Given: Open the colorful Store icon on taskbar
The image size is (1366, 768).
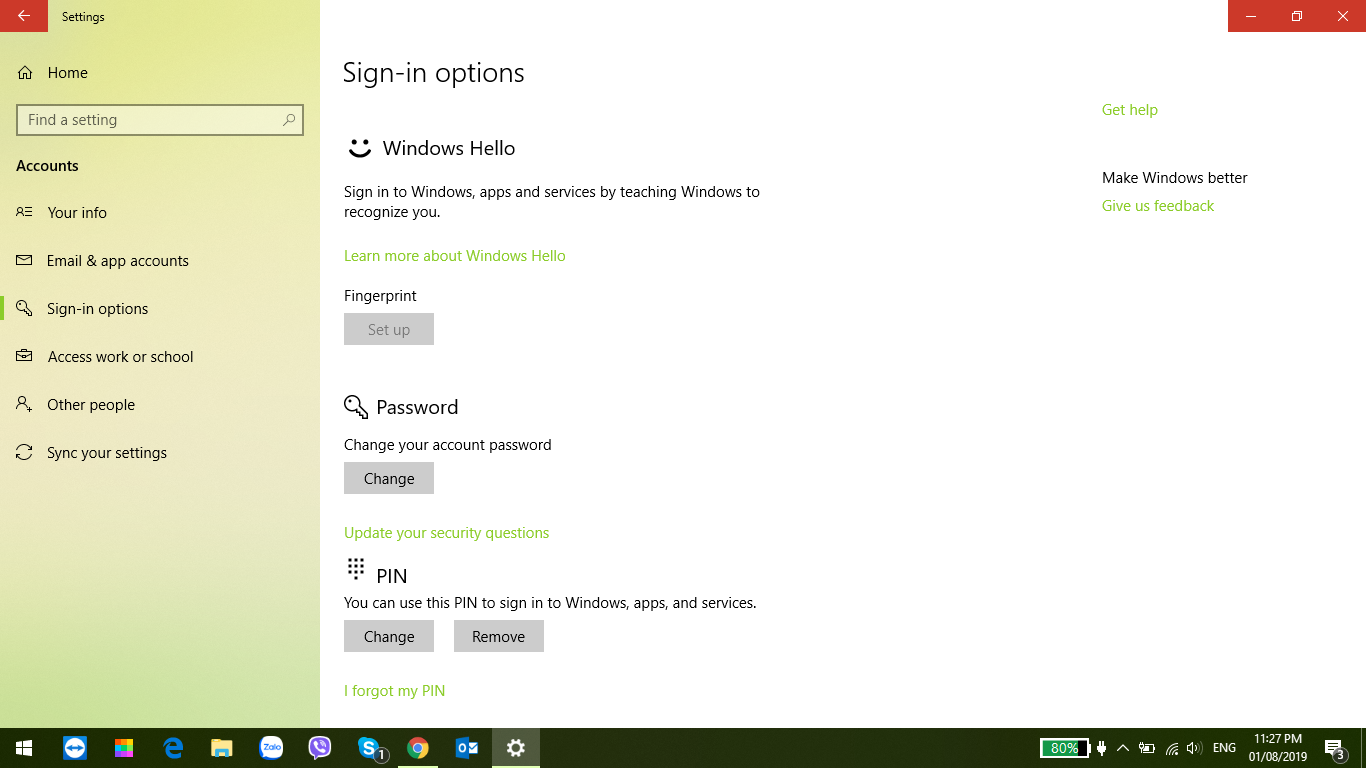Looking at the screenshot, I should tap(124, 748).
